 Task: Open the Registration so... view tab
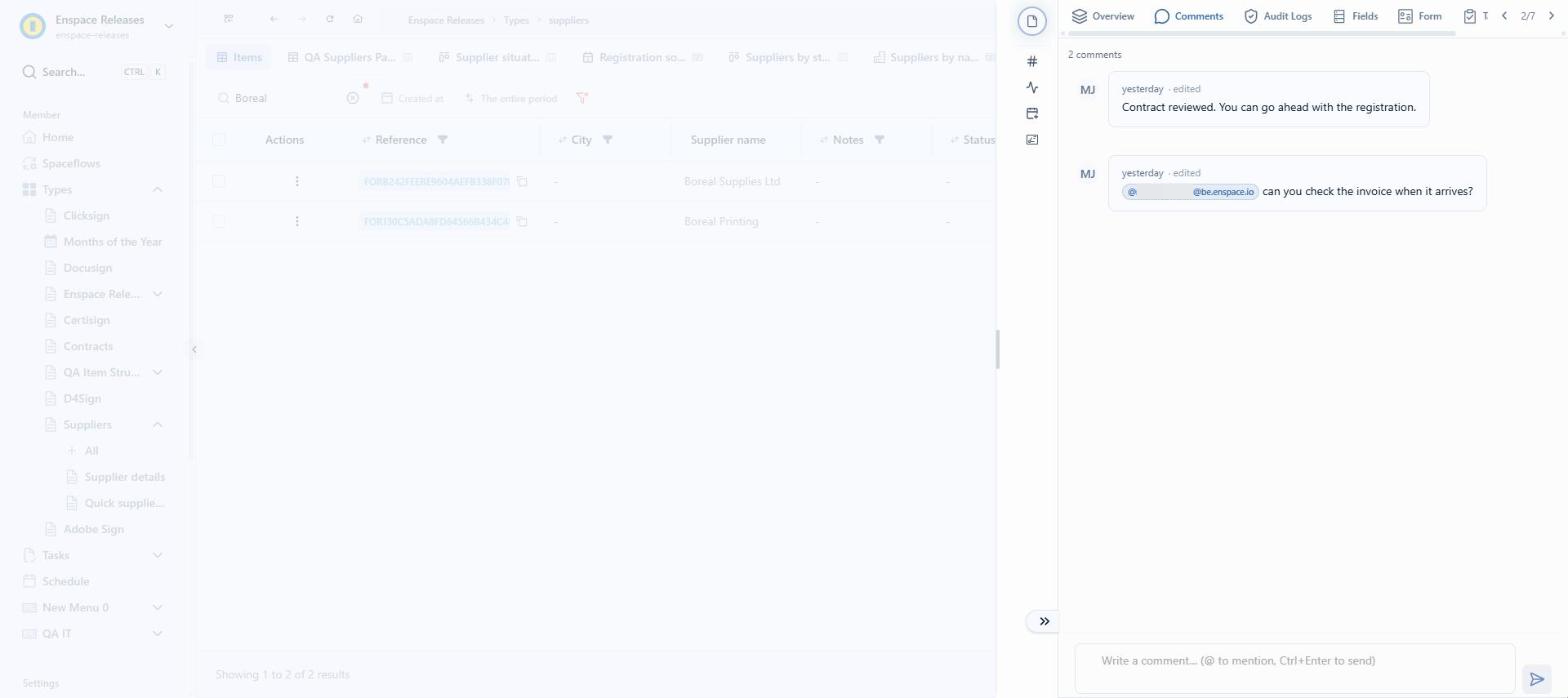pyautogui.click(x=643, y=57)
